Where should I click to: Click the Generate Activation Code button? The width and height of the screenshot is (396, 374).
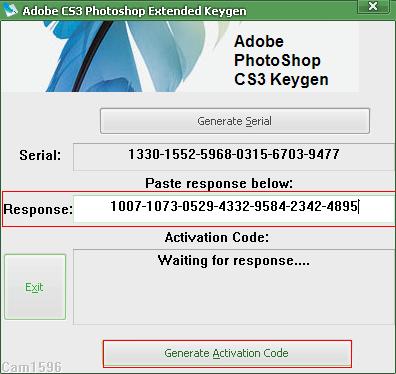(x=227, y=353)
